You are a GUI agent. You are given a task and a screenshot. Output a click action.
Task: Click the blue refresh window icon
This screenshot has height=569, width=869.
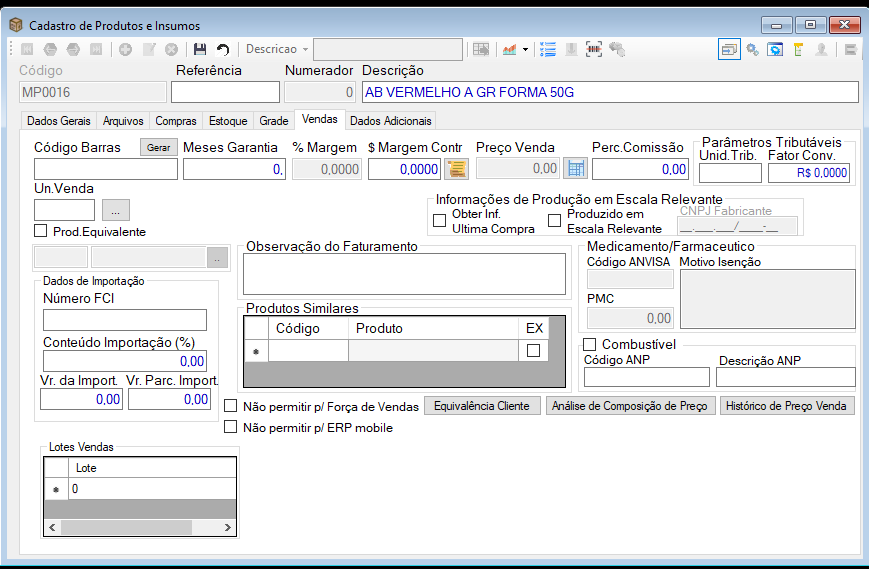tap(775, 49)
